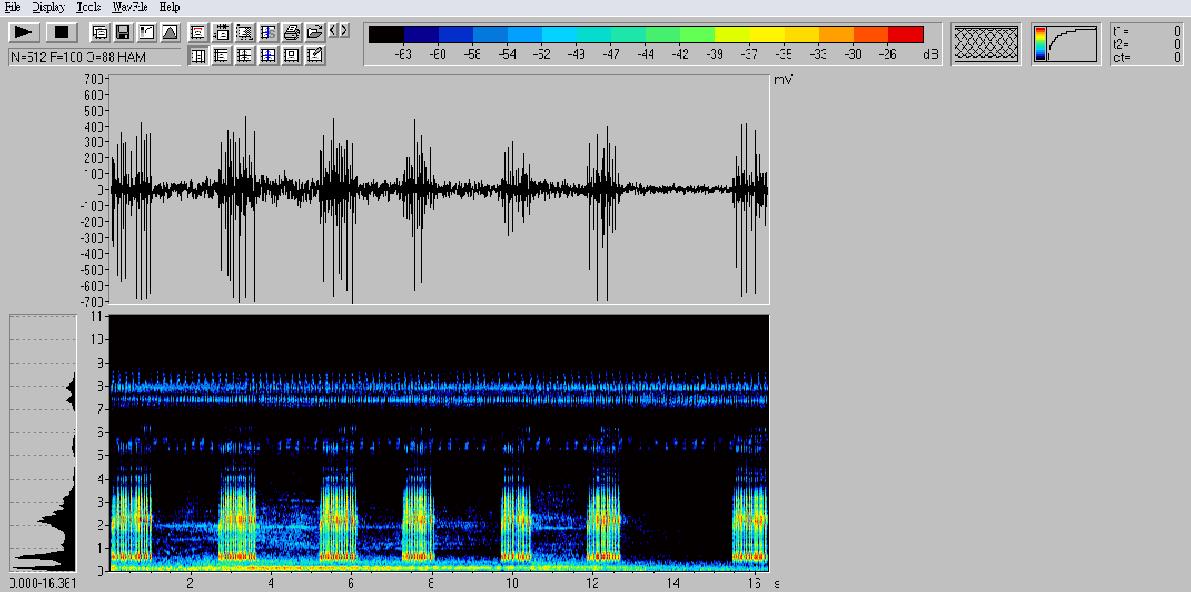Open the WavFile menu
Image resolution: width=1191 pixels, height=592 pixels.
coord(130,7)
